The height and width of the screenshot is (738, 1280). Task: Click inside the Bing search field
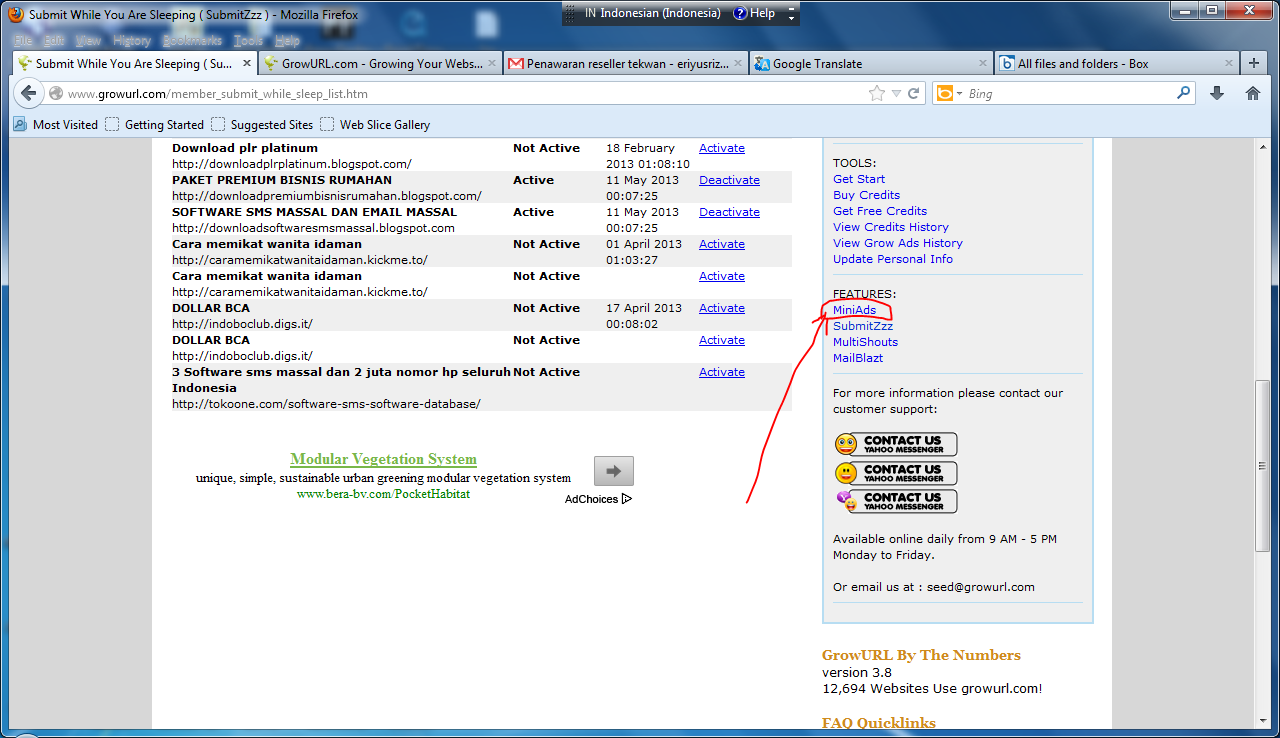pyautogui.click(x=1070, y=93)
